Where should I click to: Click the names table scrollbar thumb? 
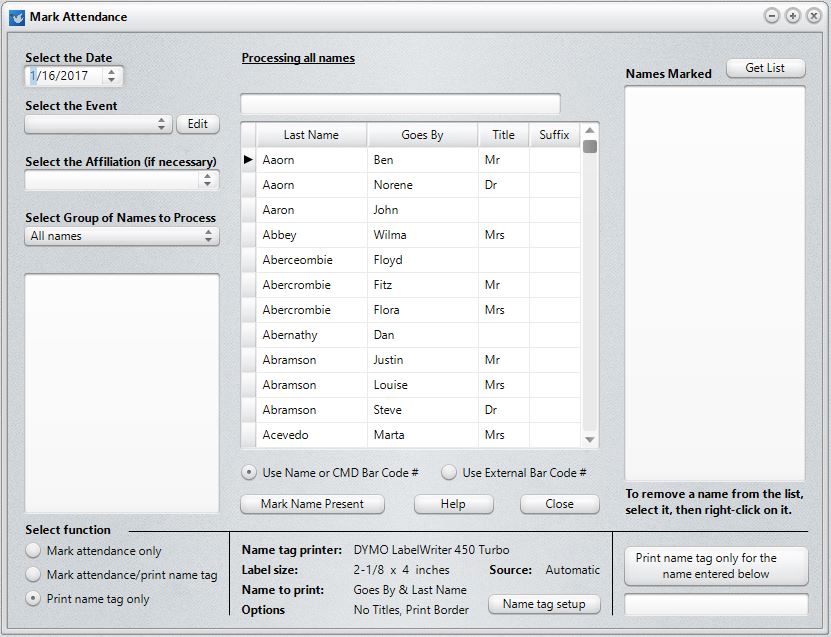click(x=590, y=146)
